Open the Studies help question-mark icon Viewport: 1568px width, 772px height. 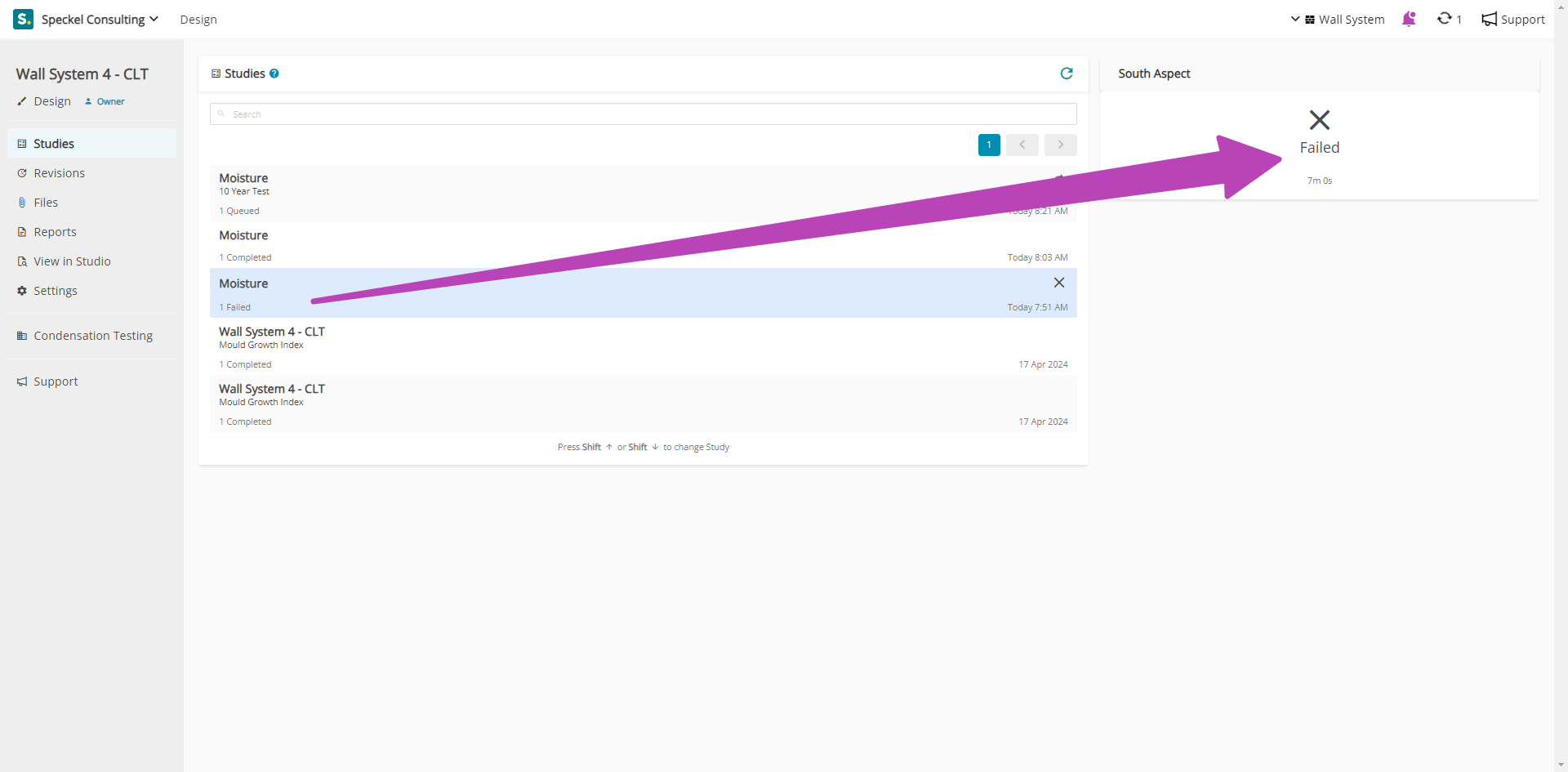(x=274, y=74)
